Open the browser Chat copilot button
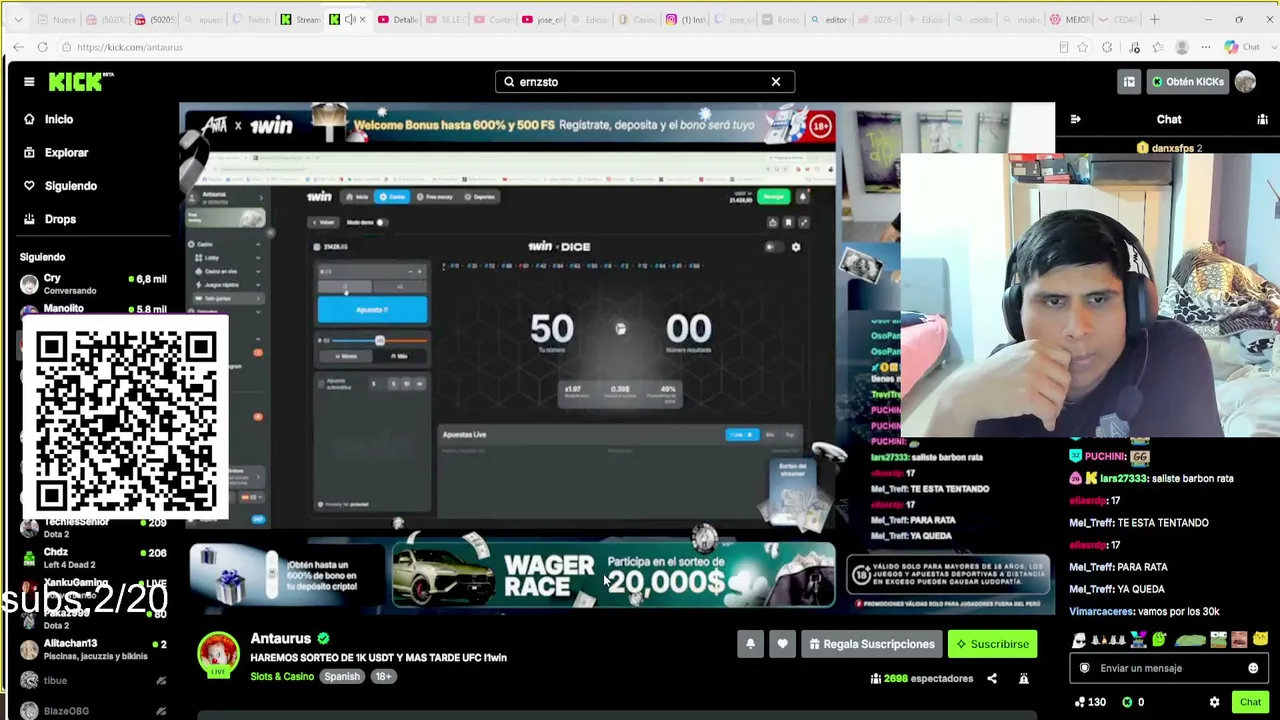 [x=1241, y=47]
